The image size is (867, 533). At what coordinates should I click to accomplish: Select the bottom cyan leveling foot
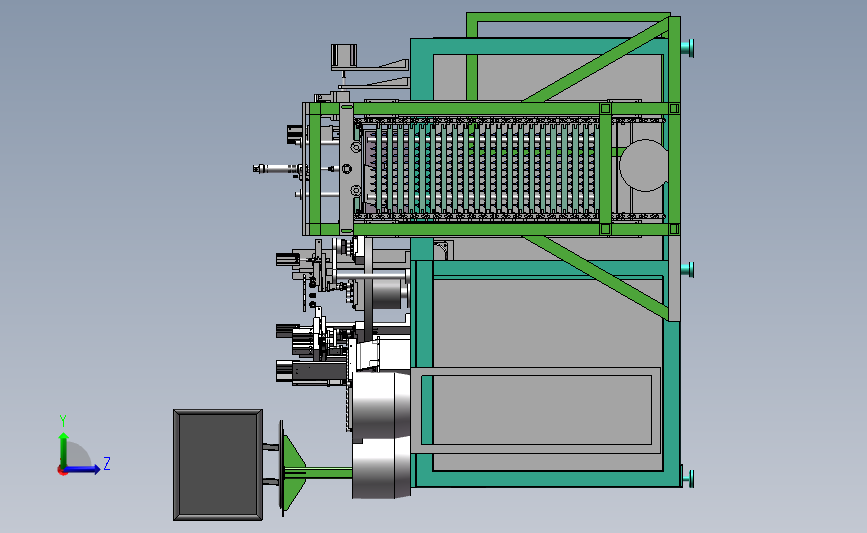tap(687, 478)
